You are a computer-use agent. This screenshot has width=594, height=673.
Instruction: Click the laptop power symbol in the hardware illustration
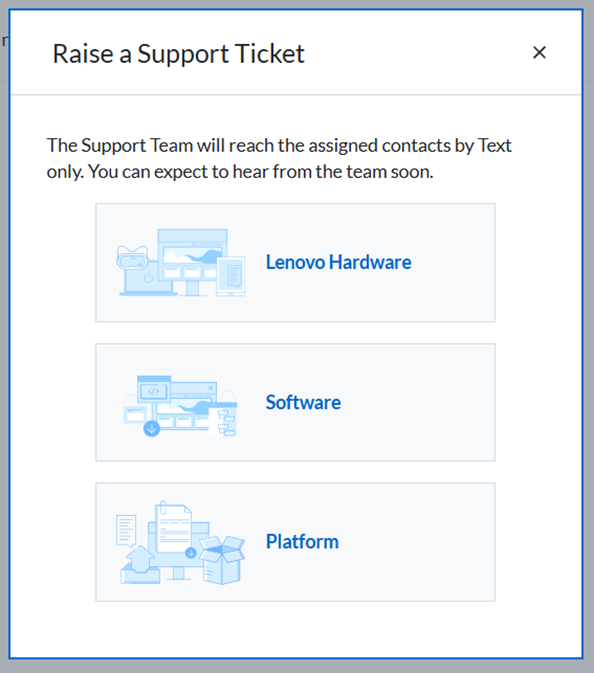[x=148, y=277]
